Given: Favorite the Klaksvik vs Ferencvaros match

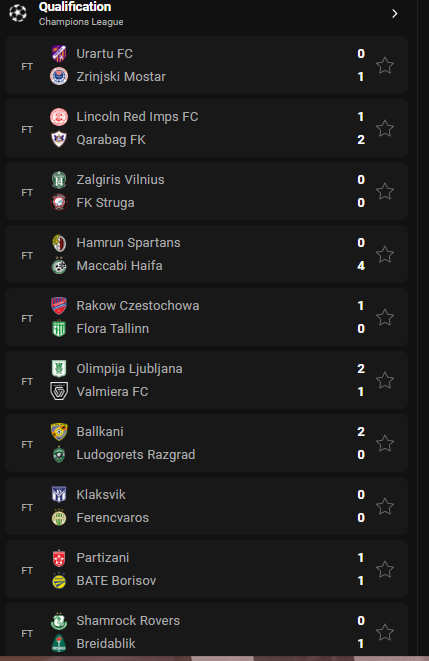Looking at the screenshot, I should [x=385, y=506].
